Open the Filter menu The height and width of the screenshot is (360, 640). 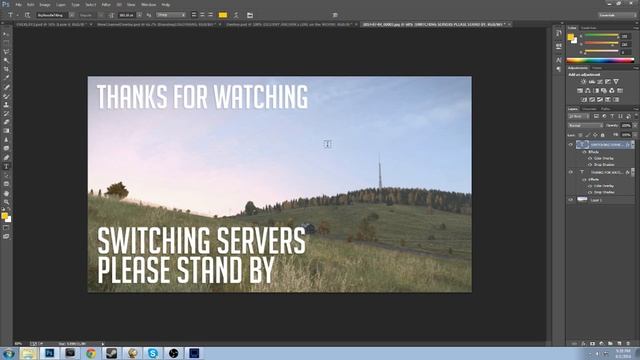pyautogui.click(x=106, y=4)
